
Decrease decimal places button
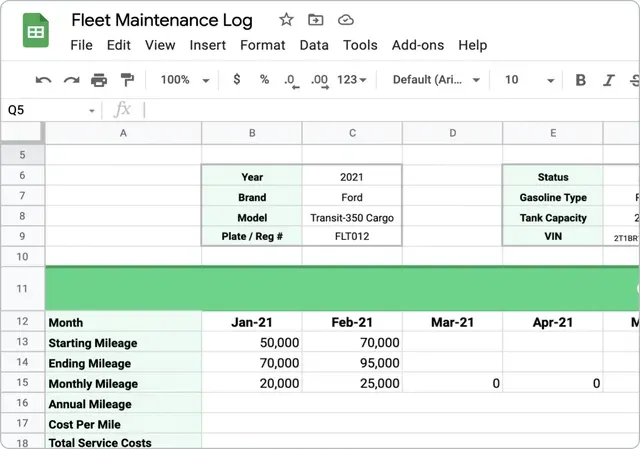point(291,80)
